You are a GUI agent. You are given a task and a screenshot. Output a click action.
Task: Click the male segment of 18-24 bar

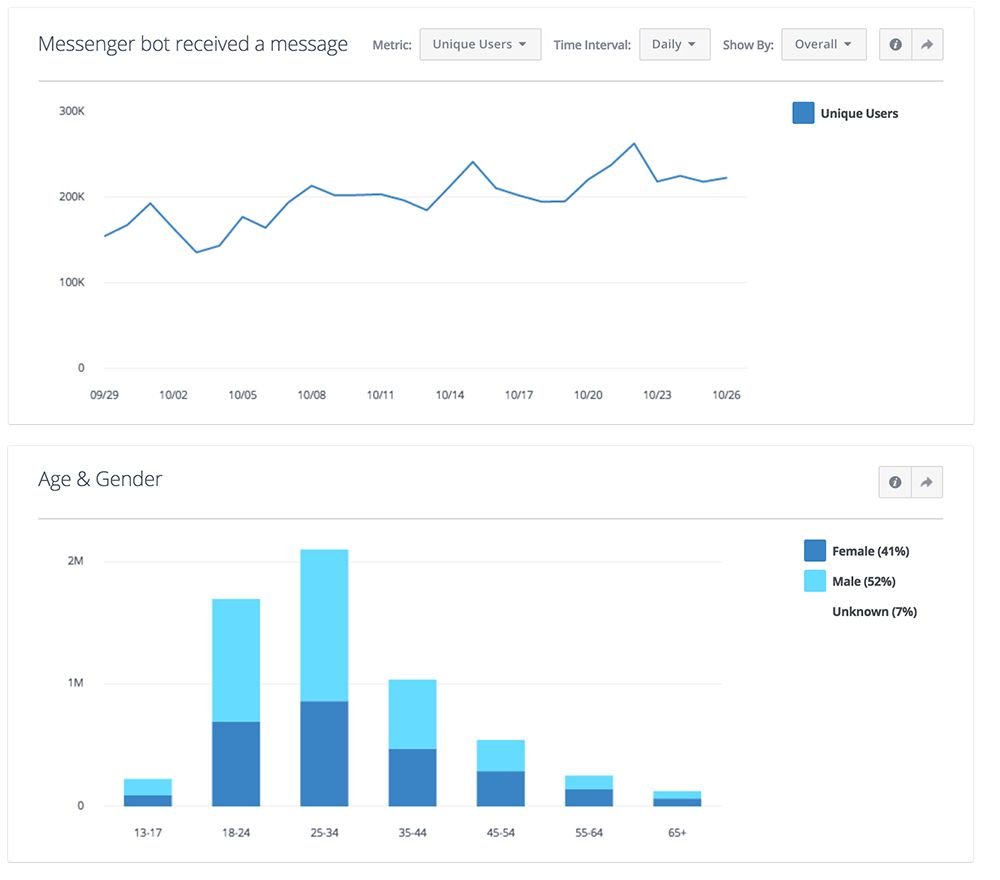tap(236, 660)
